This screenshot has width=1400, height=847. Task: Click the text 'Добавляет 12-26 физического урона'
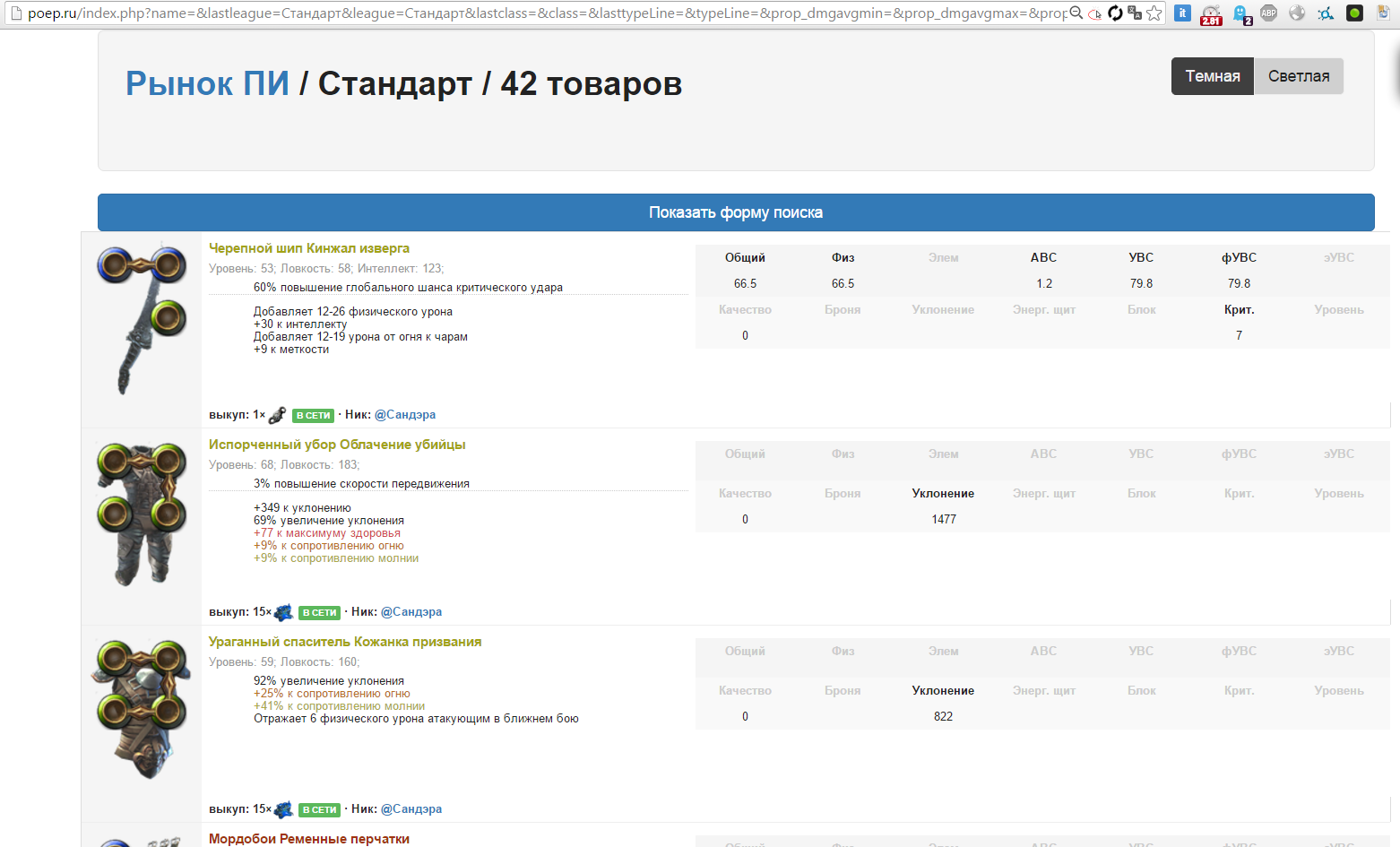(353, 312)
